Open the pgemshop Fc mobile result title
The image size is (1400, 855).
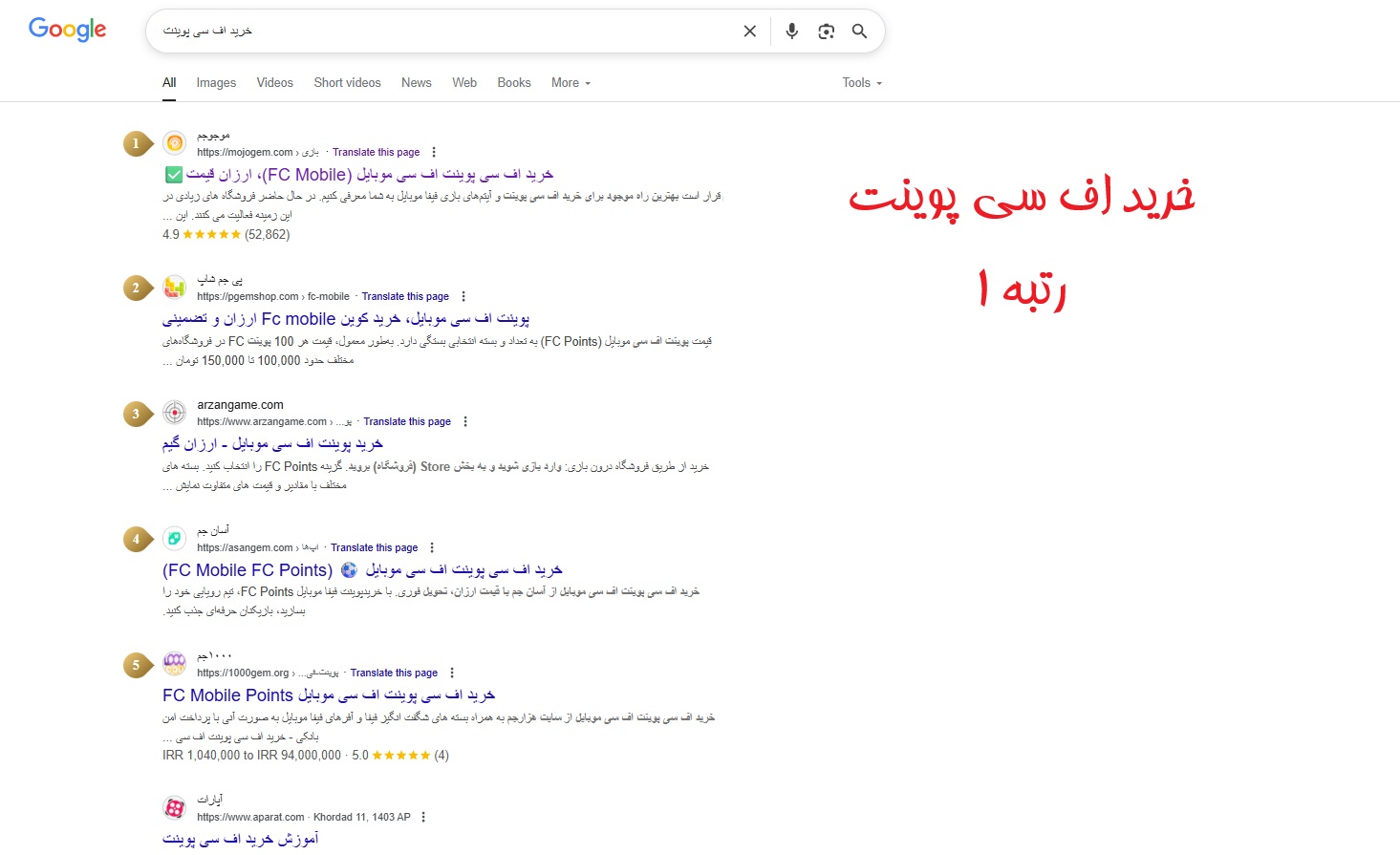[346, 319]
